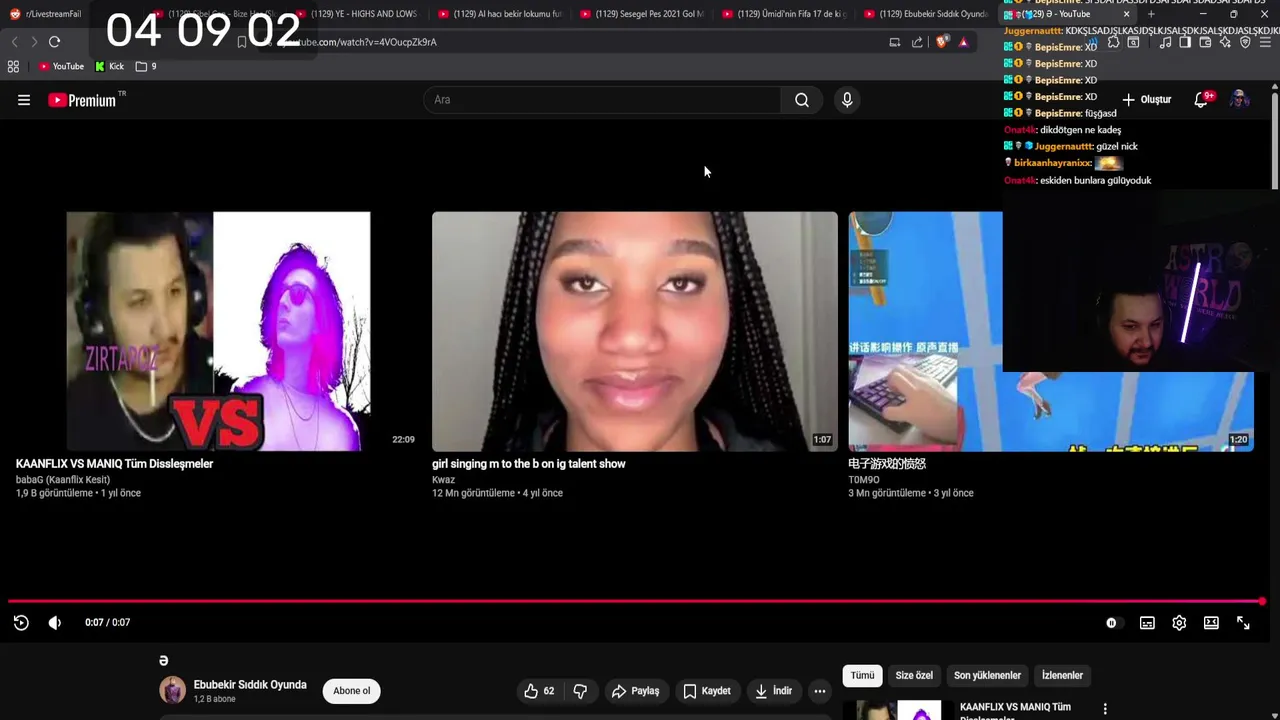This screenshot has height=720, width=1280.
Task: Open the notifications bell
Action: pyautogui.click(x=1202, y=100)
